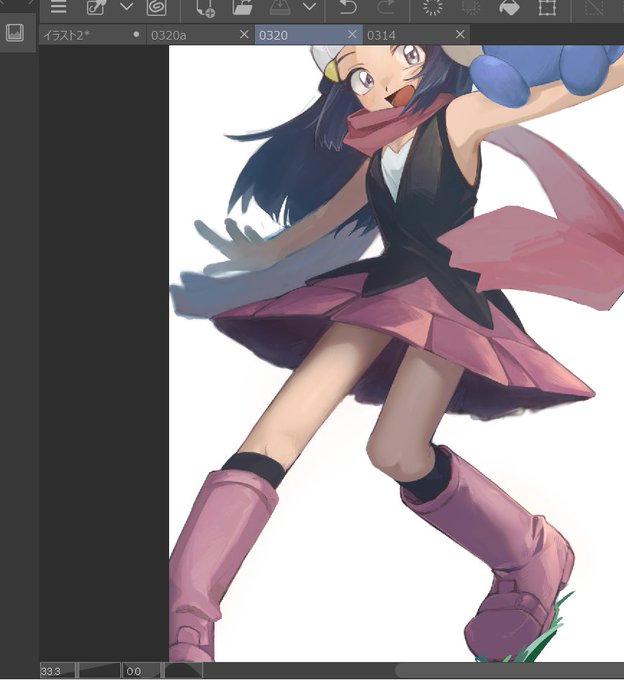Image resolution: width=624 pixels, height=680 pixels.
Task: Click the Deselect icon at toolbar end
Action: tap(594, 7)
